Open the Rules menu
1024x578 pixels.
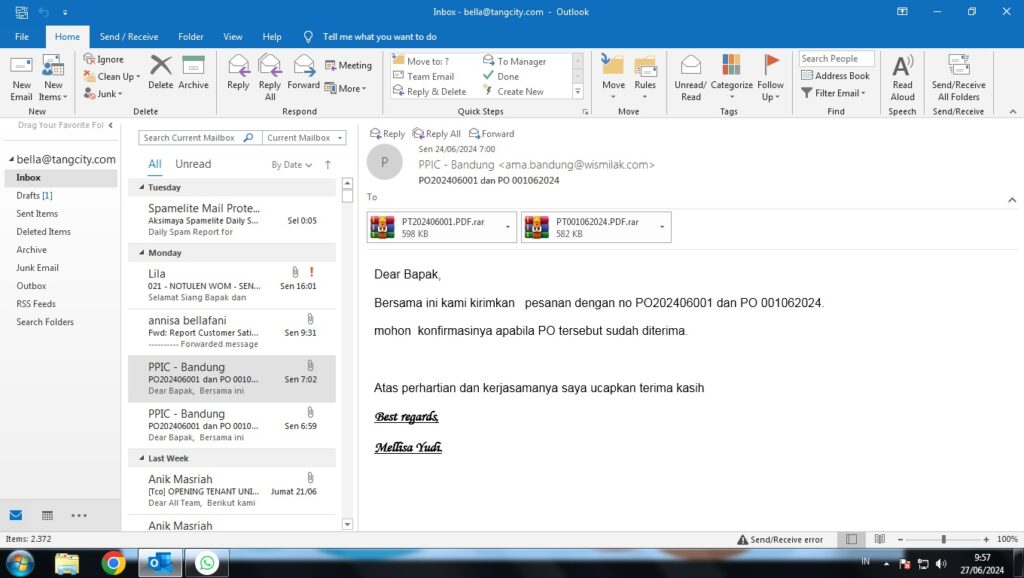645,78
